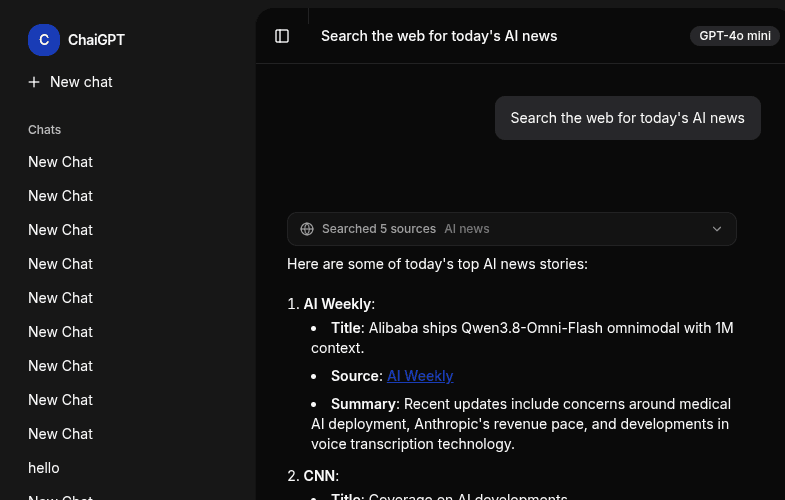The width and height of the screenshot is (785, 500).
Task: Click the Alibaba ships Qwen3.8-Omni-Flash title text
Action: [522, 338]
